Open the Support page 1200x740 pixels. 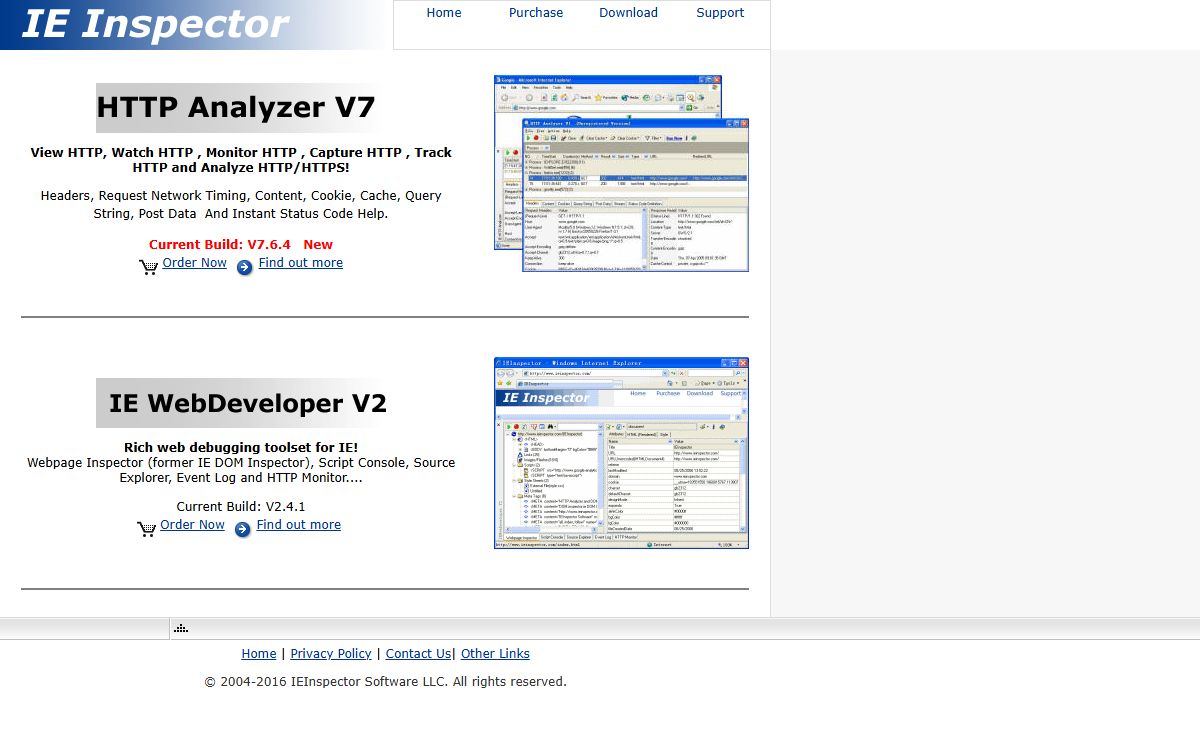720,13
